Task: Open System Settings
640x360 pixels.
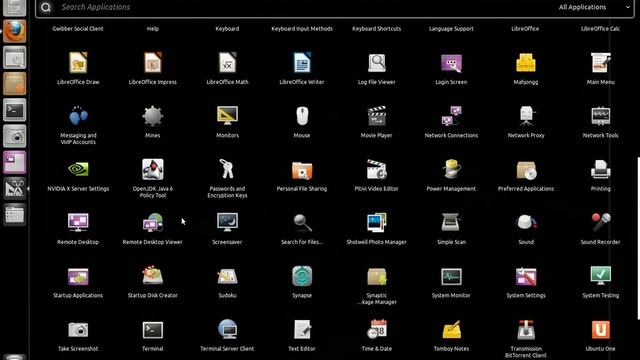Action: [526, 276]
